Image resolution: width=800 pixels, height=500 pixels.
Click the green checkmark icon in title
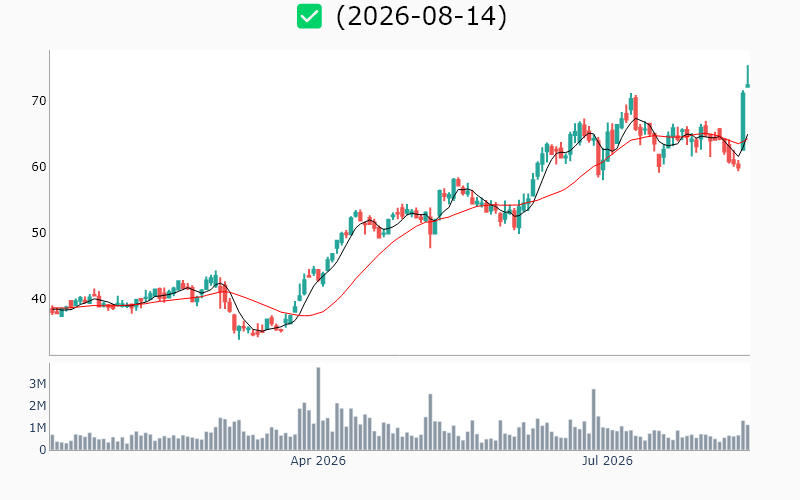pos(309,16)
